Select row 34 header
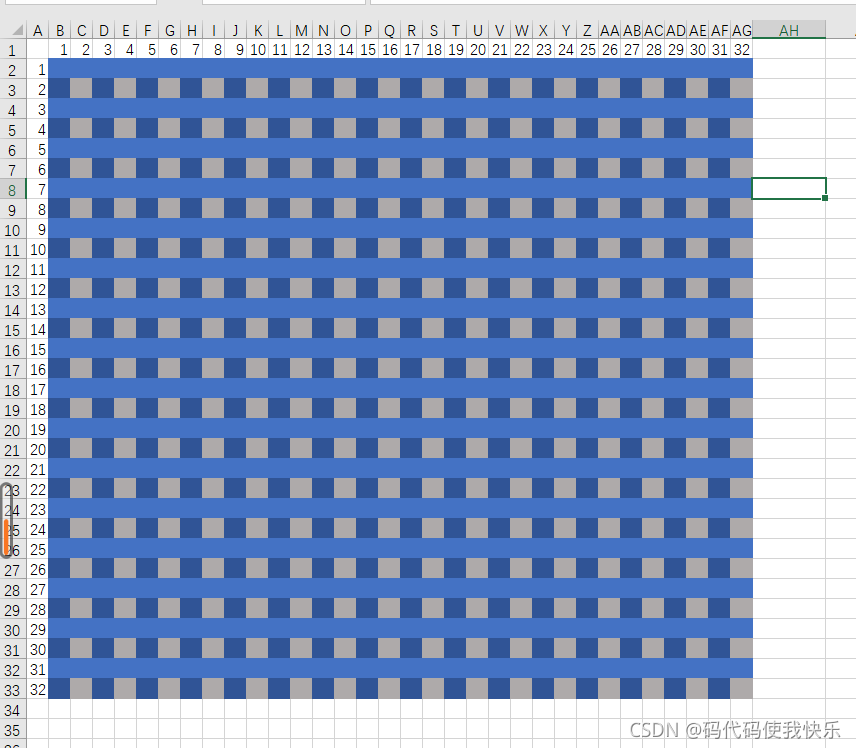This screenshot has height=748, width=856. pyautogui.click(x=13, y=710)
